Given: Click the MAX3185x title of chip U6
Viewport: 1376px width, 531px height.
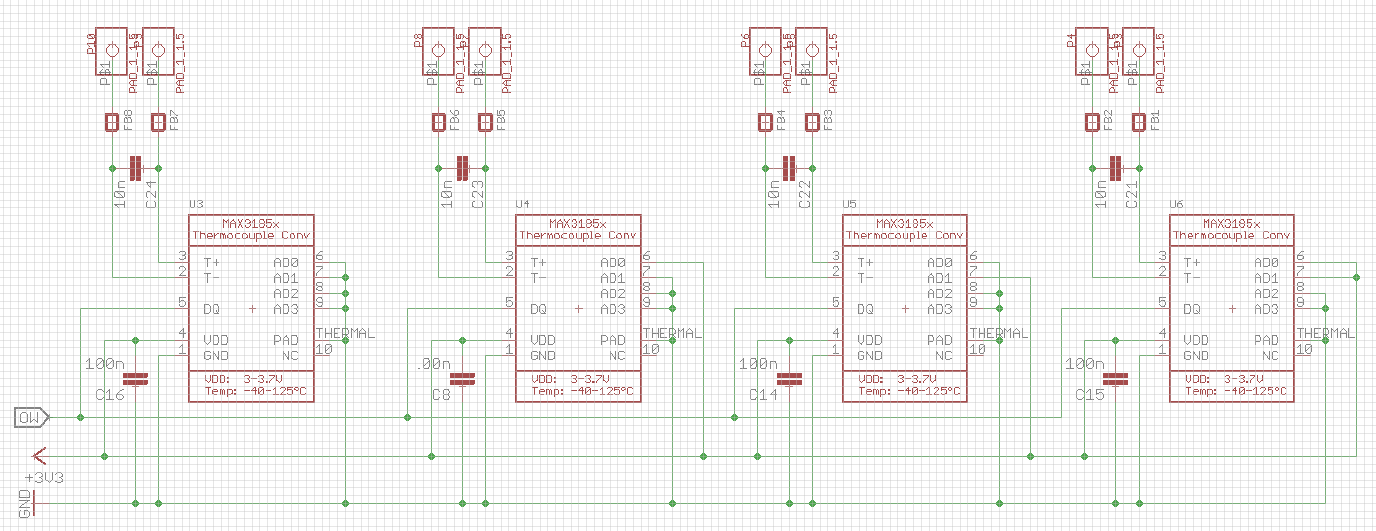Looking at the screenshot, I should (x=1231, y=224).
